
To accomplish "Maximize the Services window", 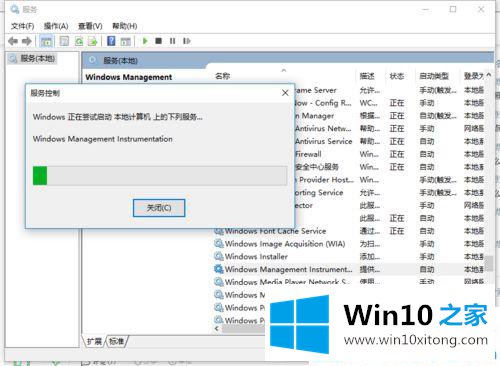I will click(x=453, y=9).
